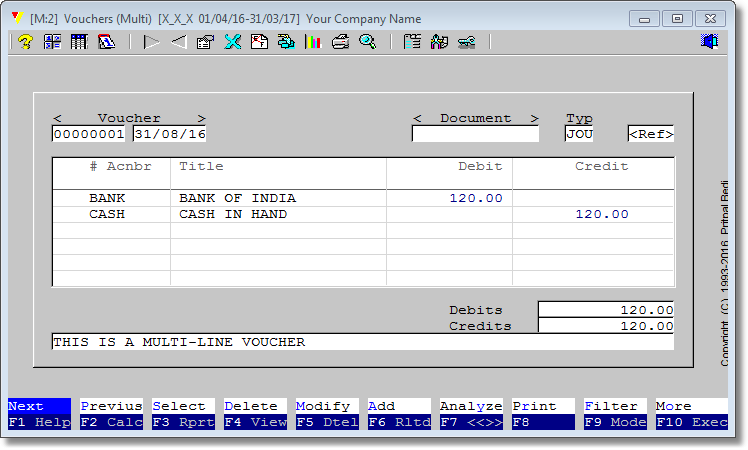Click the F9 Mode function key

pos(615,422)
